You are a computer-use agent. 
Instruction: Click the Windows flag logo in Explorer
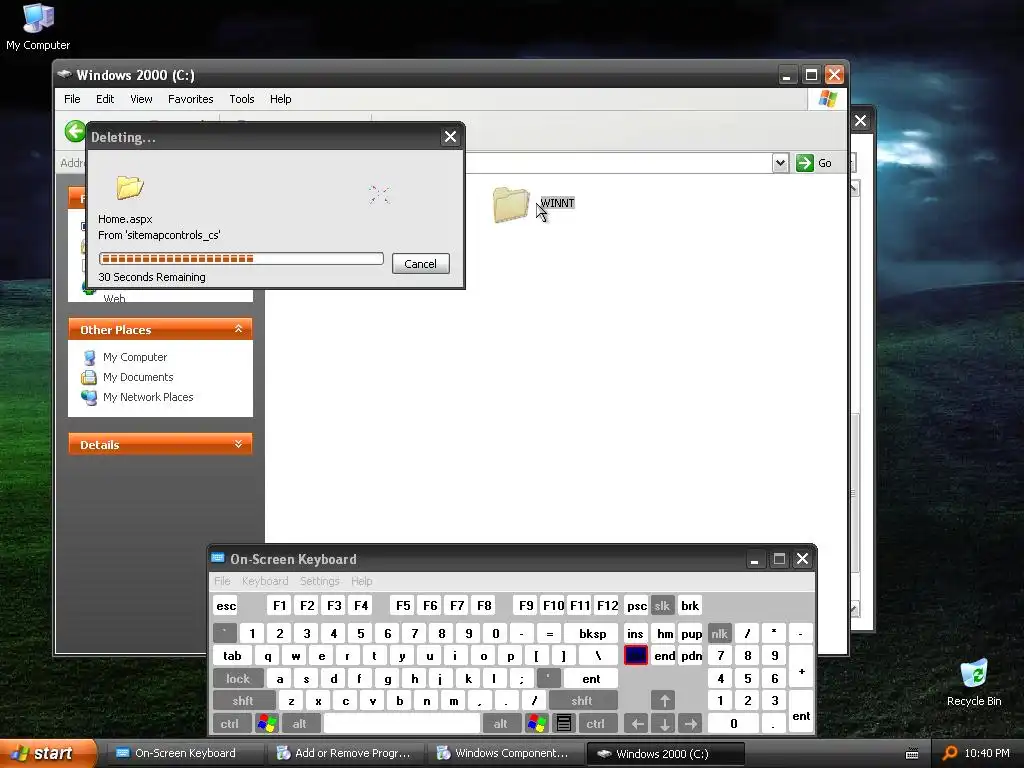pyautogui.click(x=827, y=99)
